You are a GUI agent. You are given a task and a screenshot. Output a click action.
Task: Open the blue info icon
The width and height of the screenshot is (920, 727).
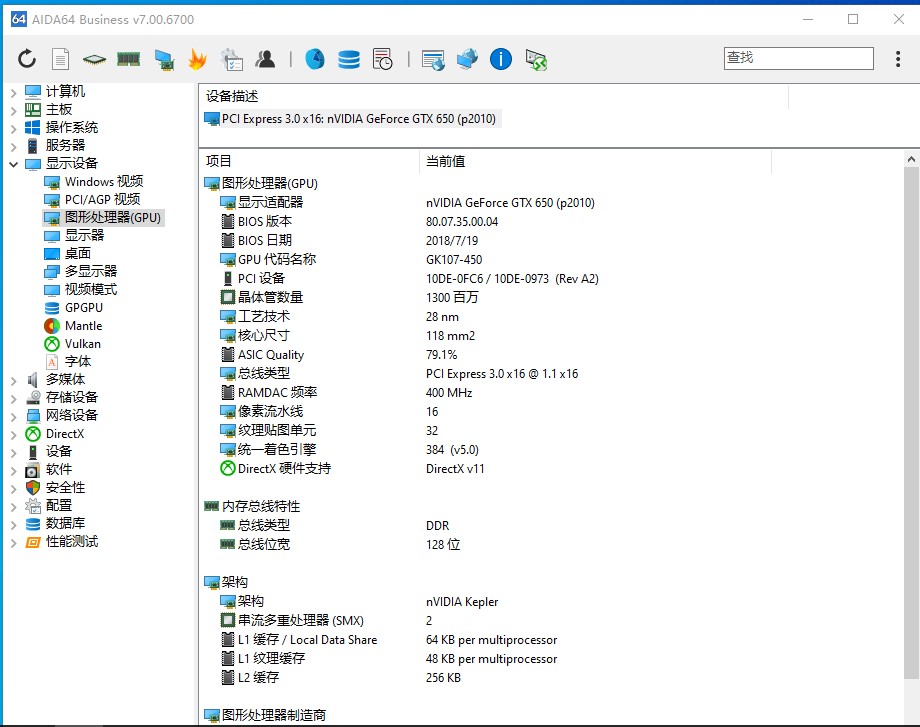[500, 59]
